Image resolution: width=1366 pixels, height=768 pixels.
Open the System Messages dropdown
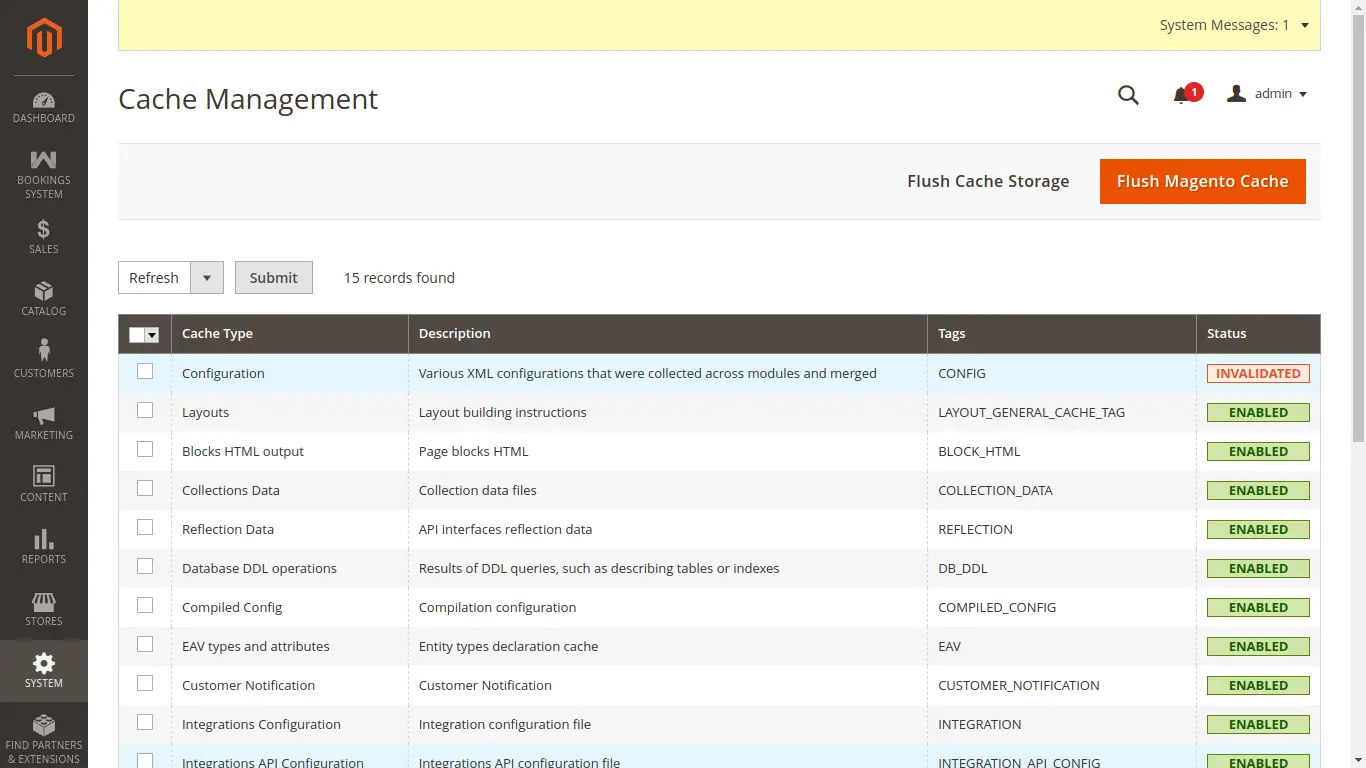(1235, 25)
